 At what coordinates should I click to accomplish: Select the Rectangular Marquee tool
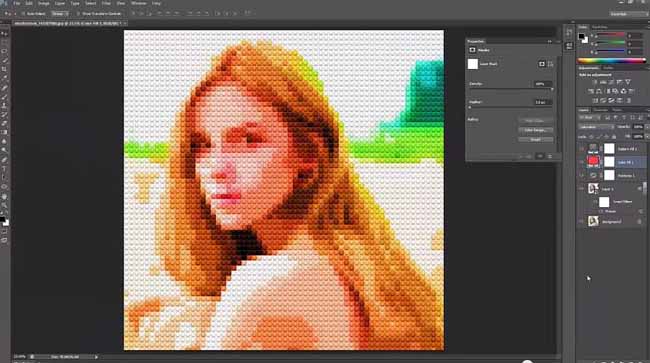5,42
